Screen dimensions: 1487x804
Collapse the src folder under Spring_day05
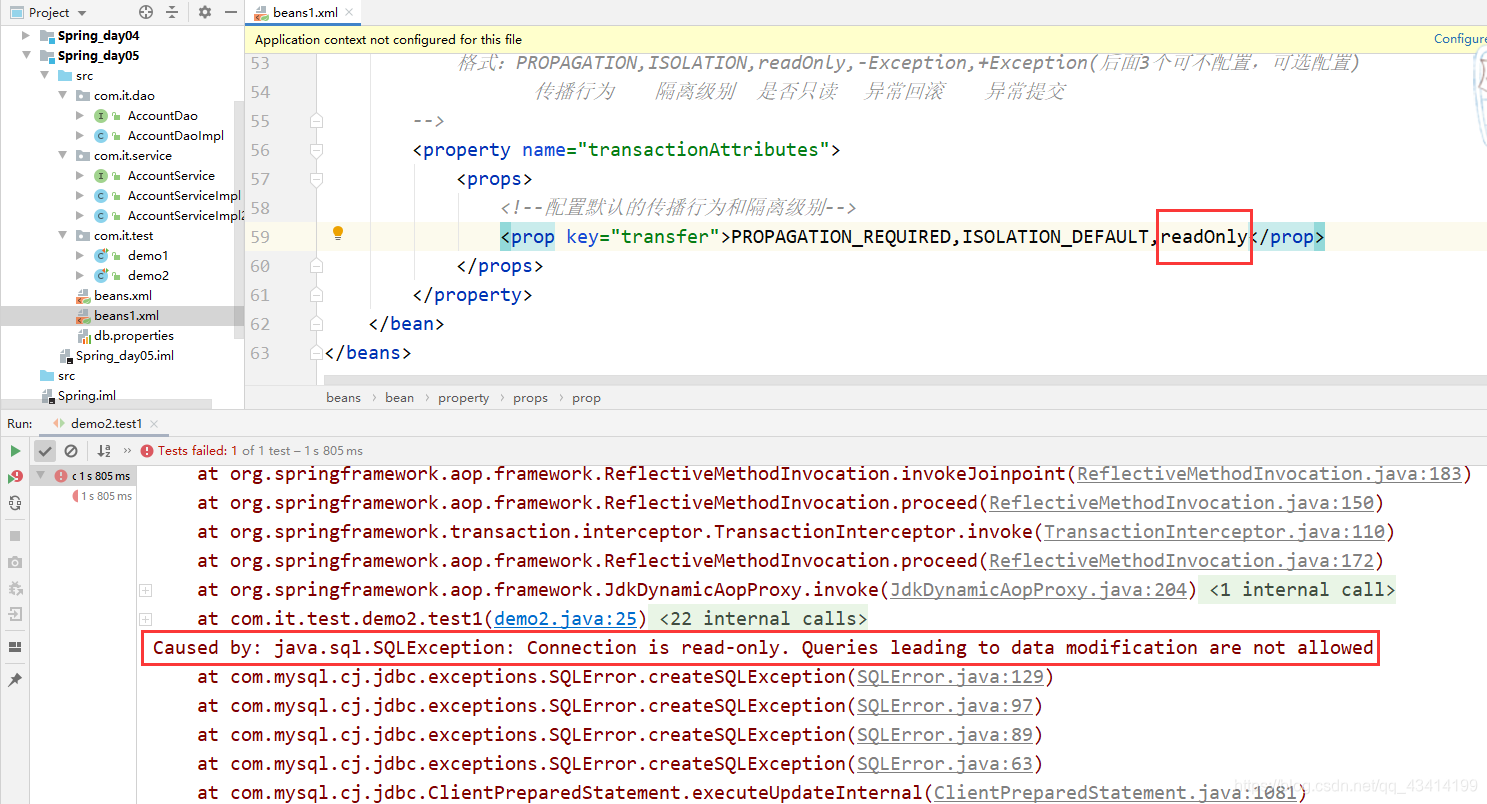(x=44, y=75)
